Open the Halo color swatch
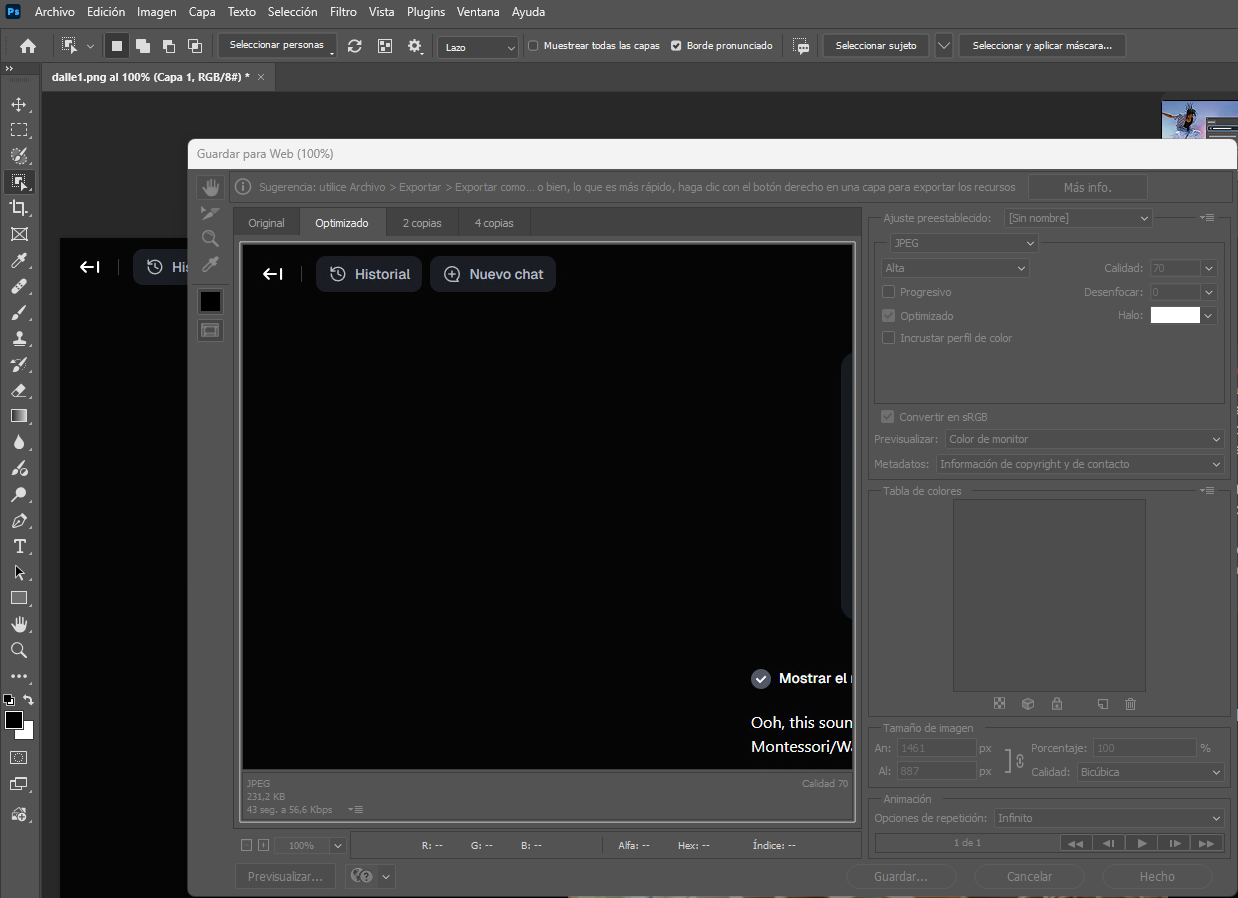Image resolution: width=1238 pixels, height=898 pixels. 1176,314
